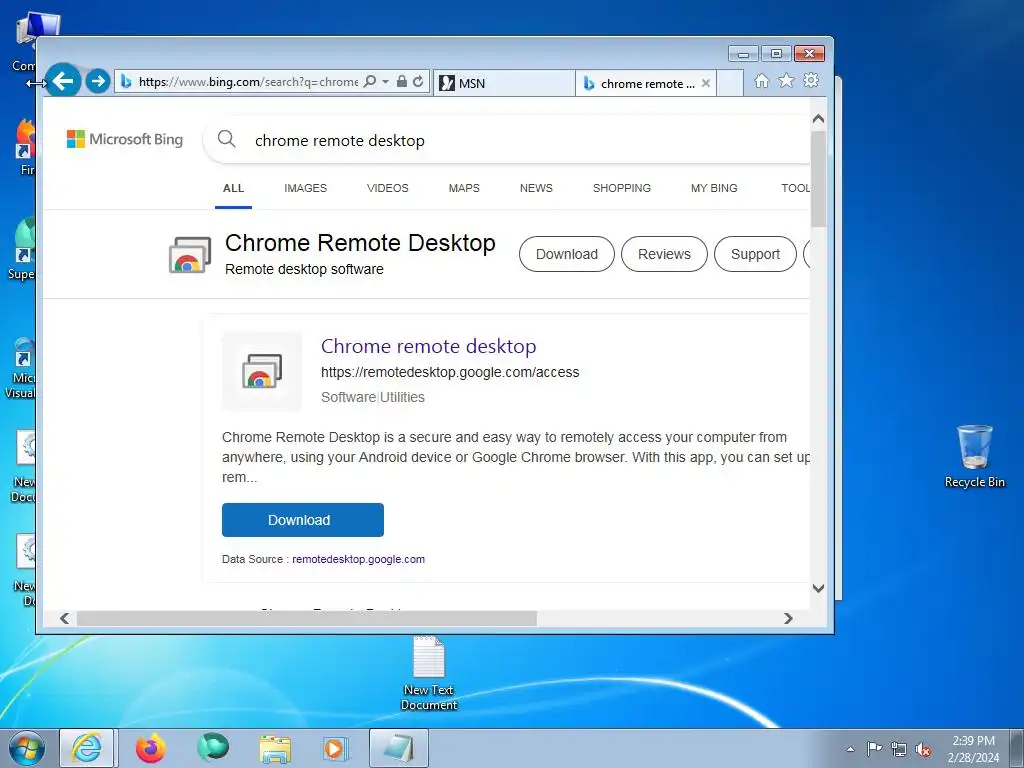Click the Bing search box text
The image size is (1024, 768).
(x=340, y=140)
